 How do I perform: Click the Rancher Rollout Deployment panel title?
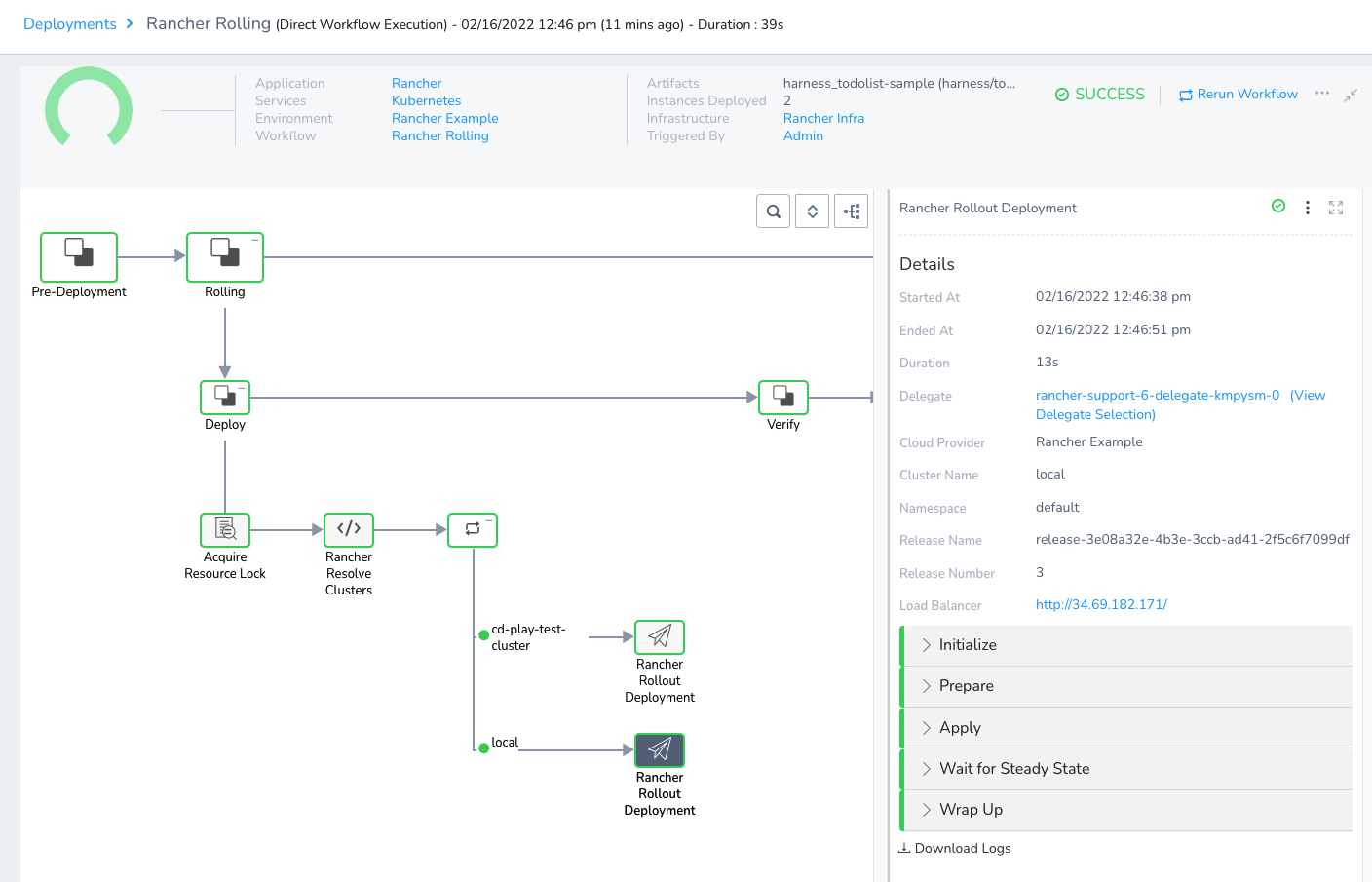coord(988,208)
